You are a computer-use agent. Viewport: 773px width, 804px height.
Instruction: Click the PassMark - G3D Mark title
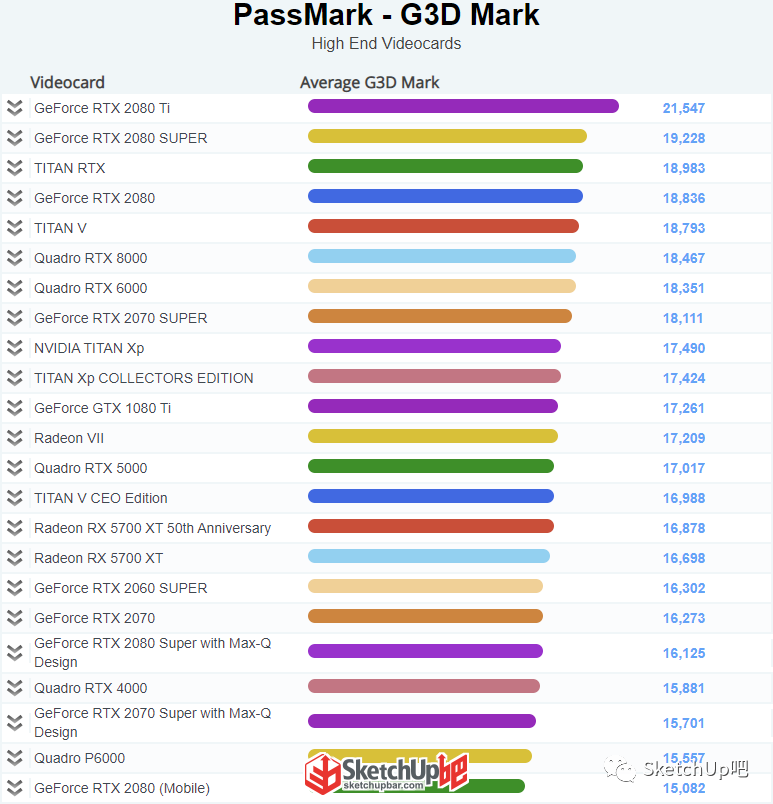386,14
